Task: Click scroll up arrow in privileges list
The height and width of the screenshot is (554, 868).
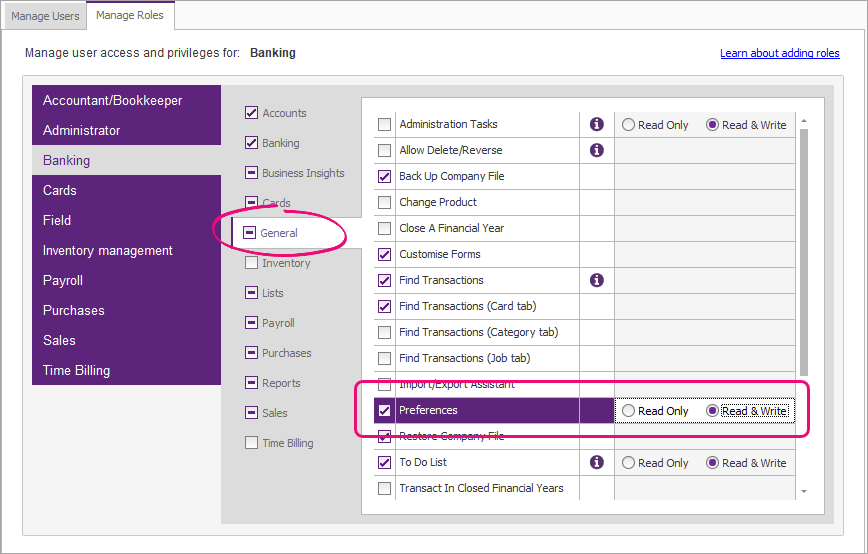Action: click(x=804, y=120)
